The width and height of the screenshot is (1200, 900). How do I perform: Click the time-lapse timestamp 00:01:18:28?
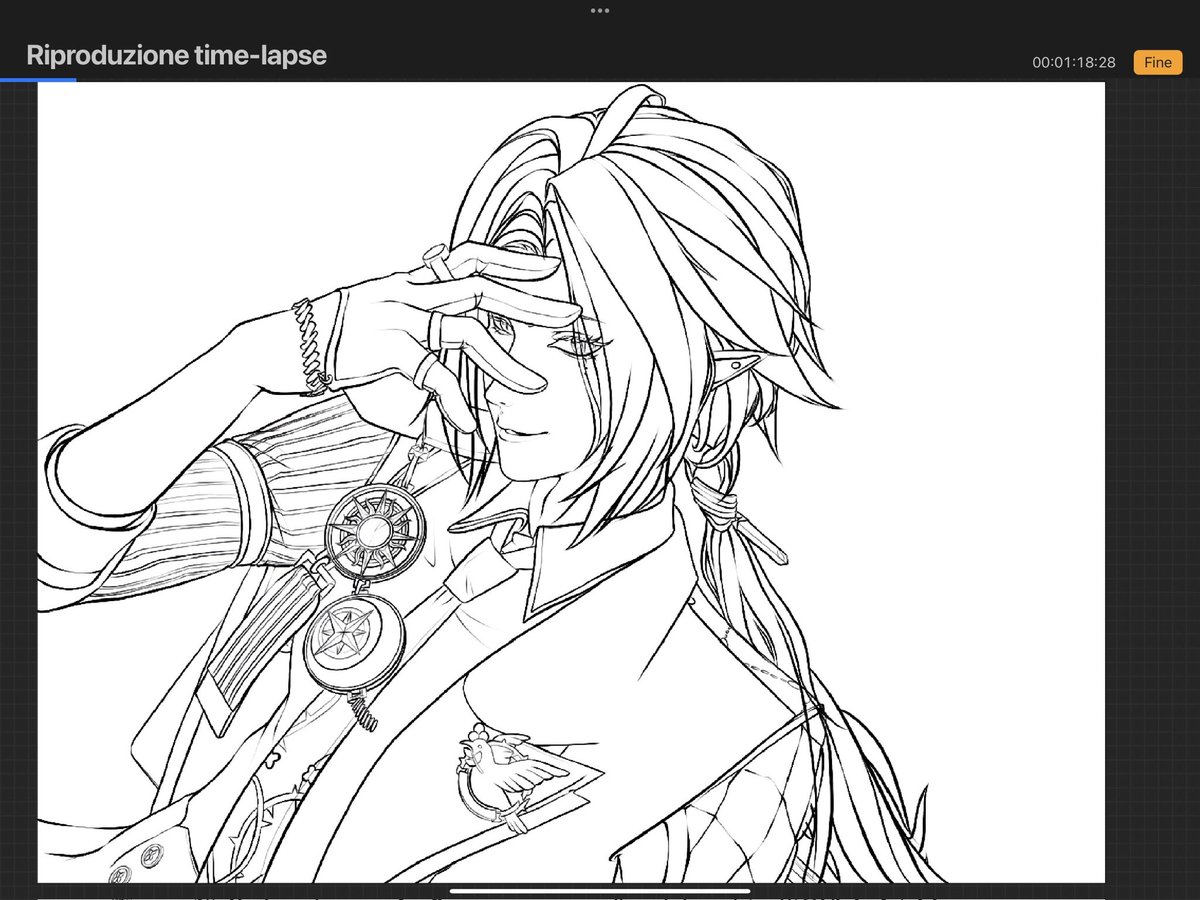point(1074,62)
